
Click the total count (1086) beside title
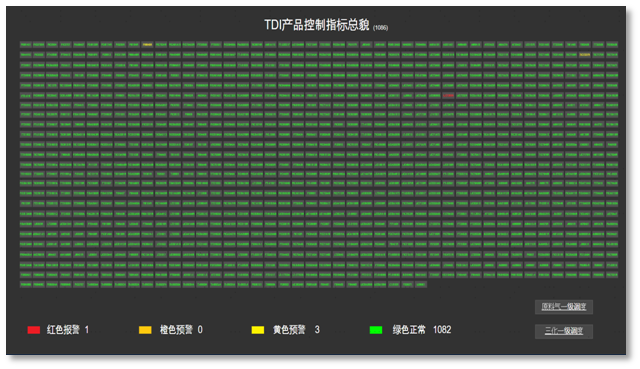click(380, 28)
